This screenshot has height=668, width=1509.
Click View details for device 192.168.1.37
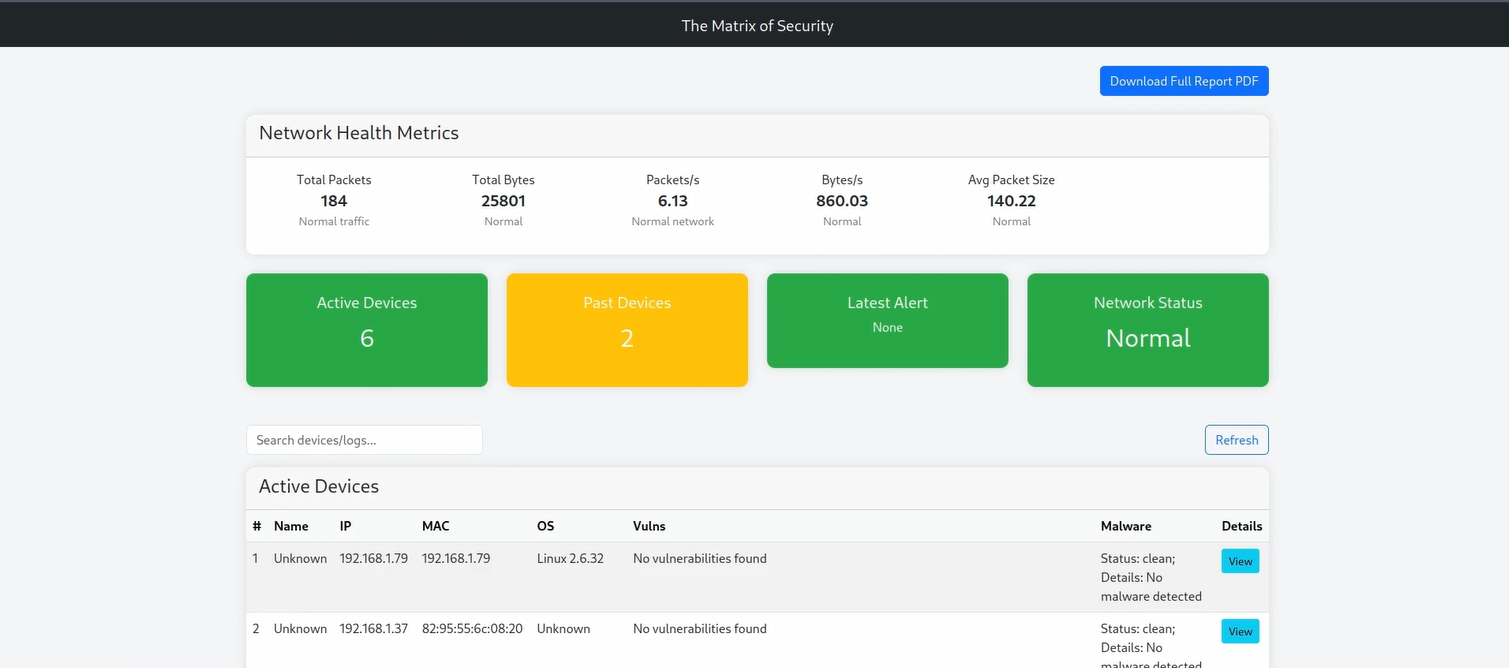(1239, 631)
